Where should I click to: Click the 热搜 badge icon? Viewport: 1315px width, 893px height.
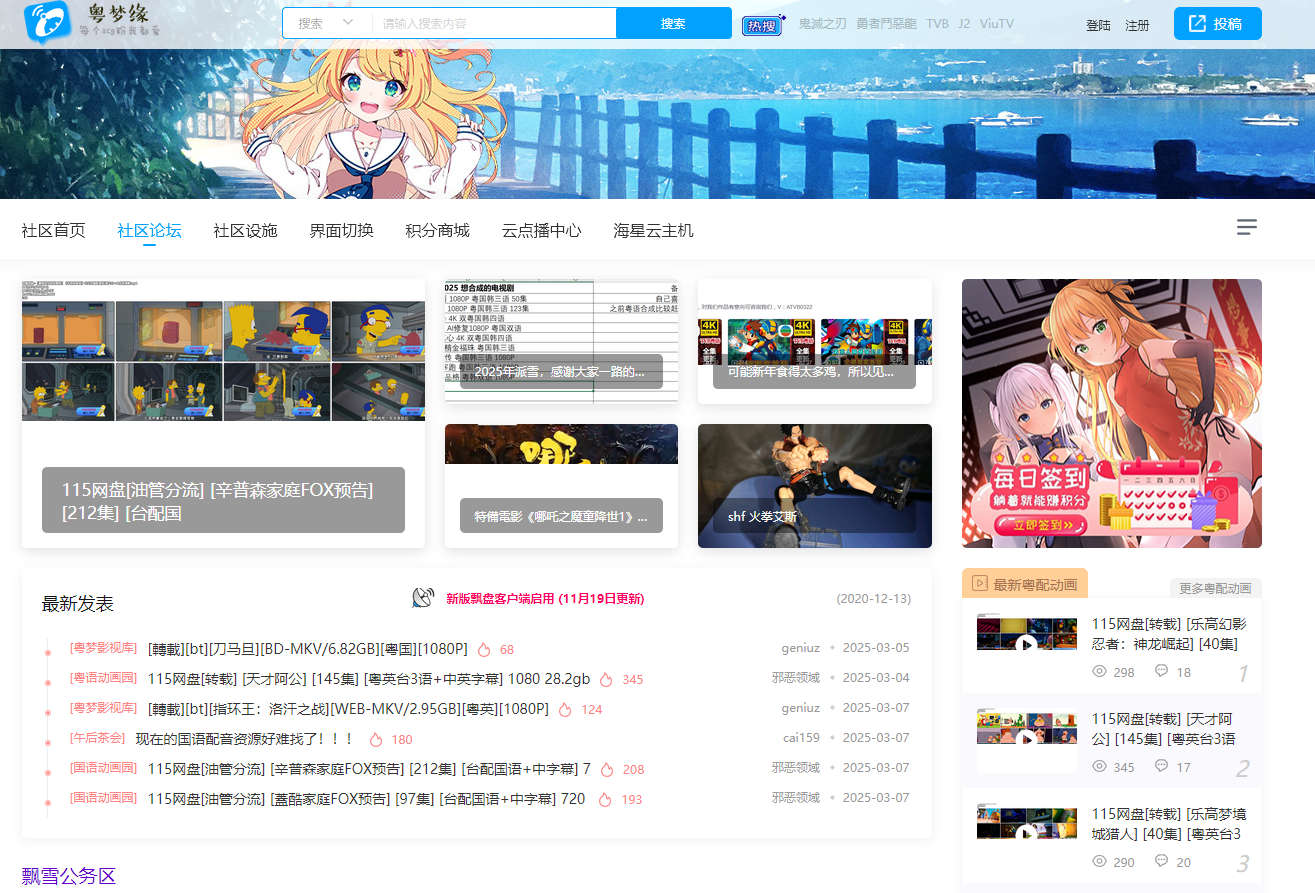(762, 24)
